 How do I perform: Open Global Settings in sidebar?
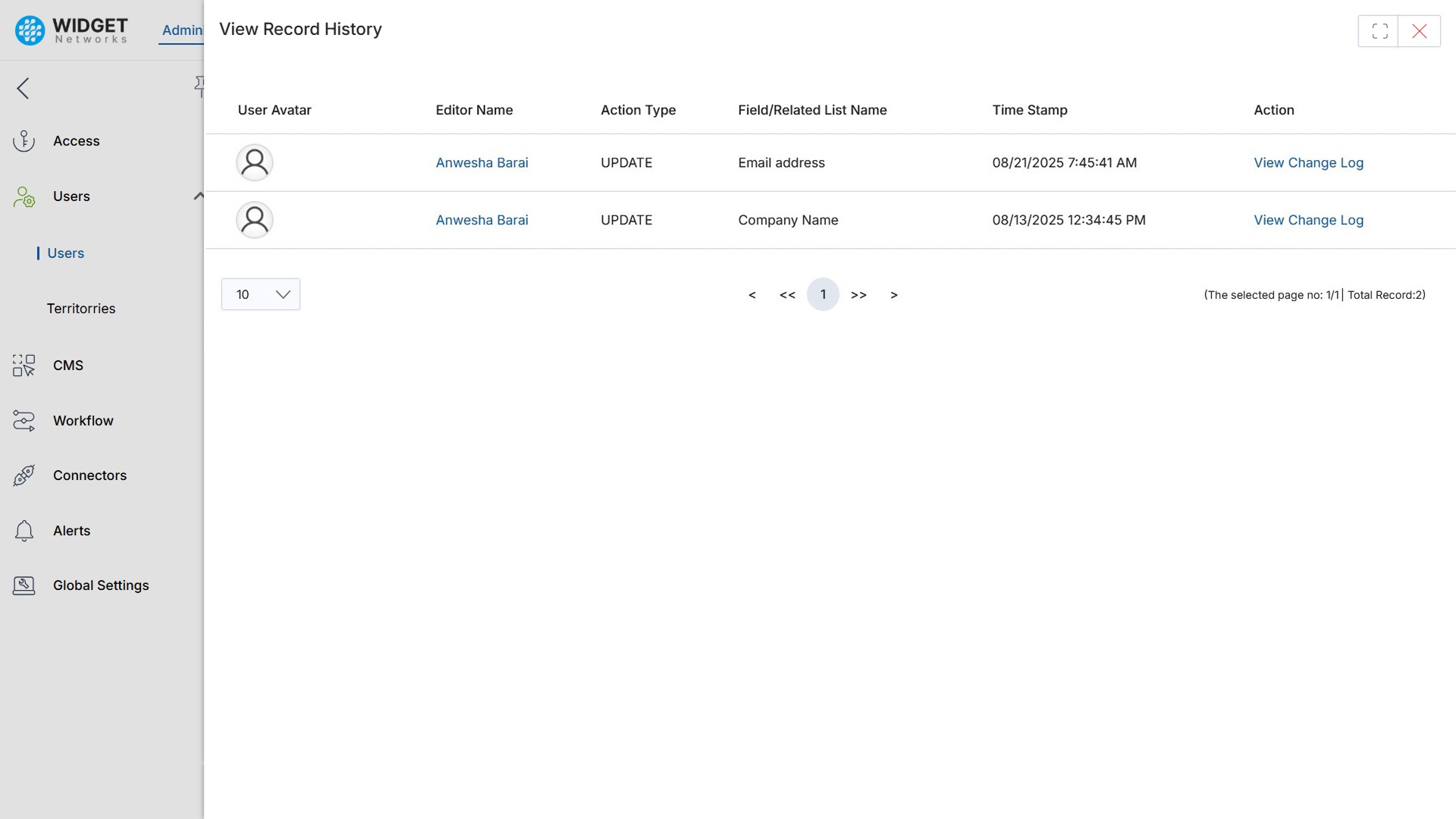(101, 585)
